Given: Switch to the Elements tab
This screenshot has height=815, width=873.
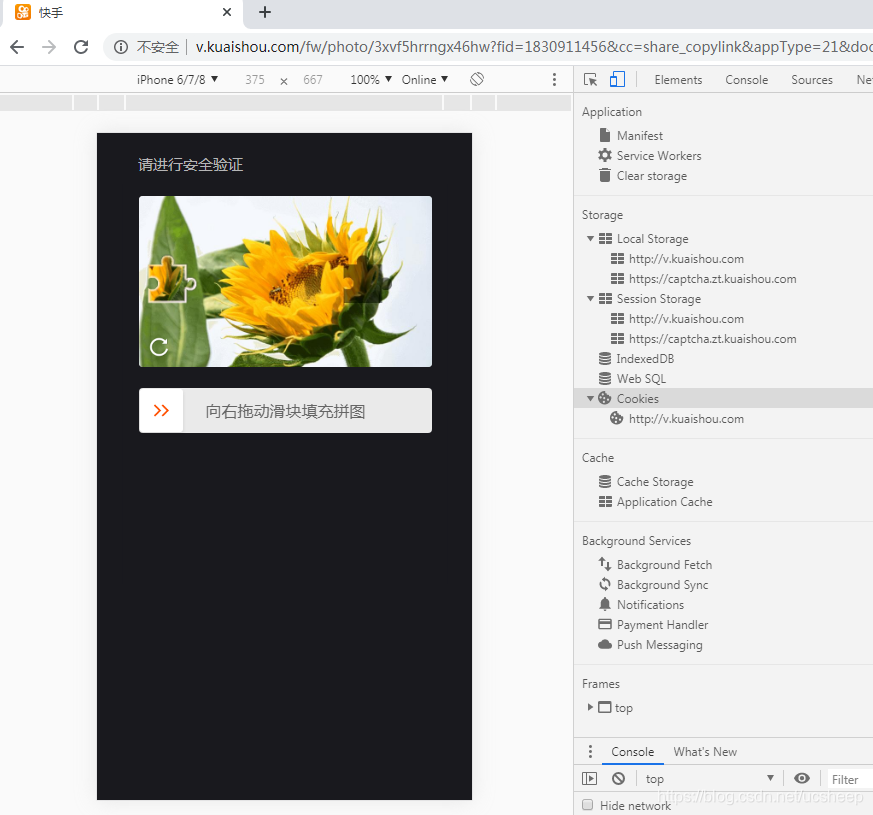Looking at the screenshot, I should pos(678,80).
